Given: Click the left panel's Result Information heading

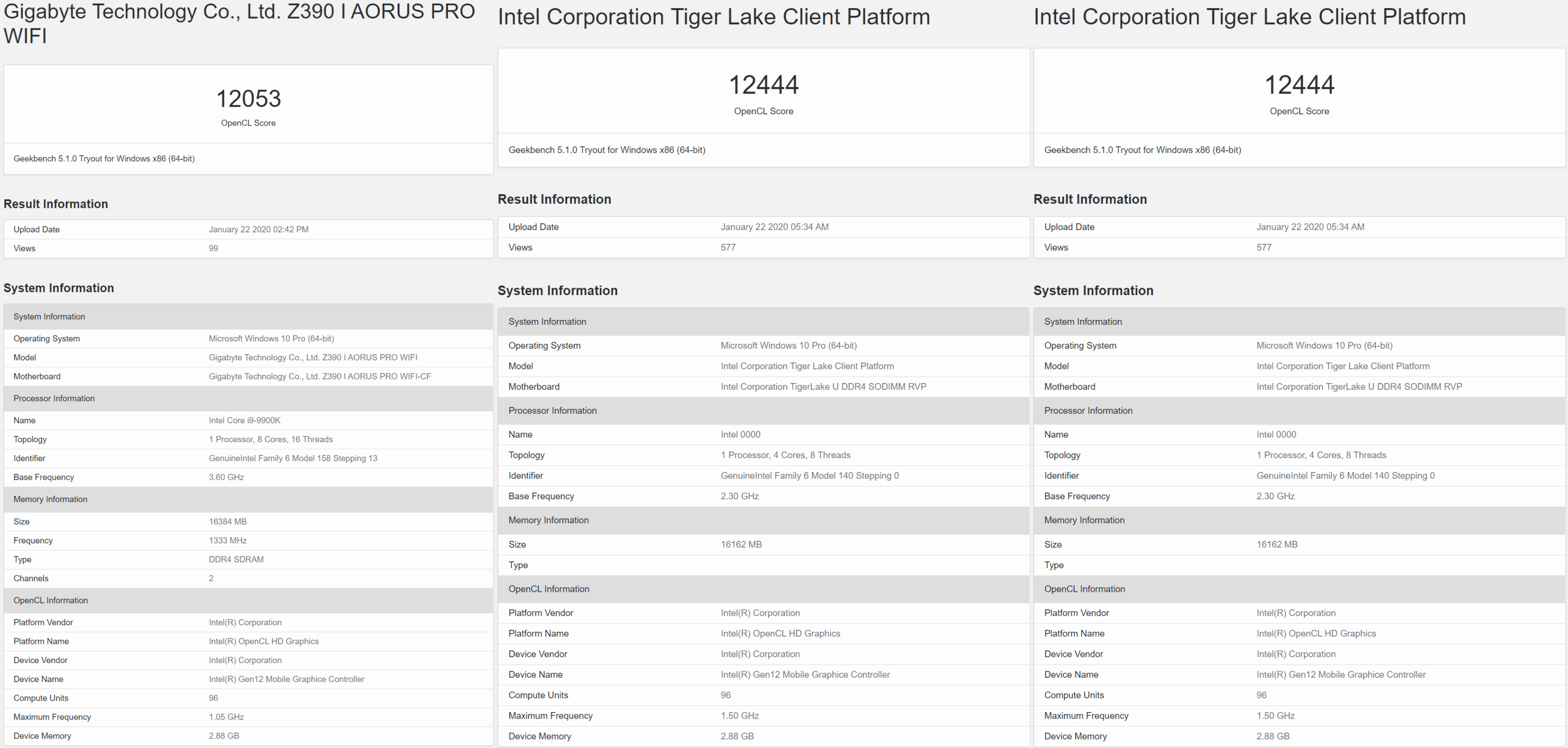Looking at the screenshot, I should (56, 204).
